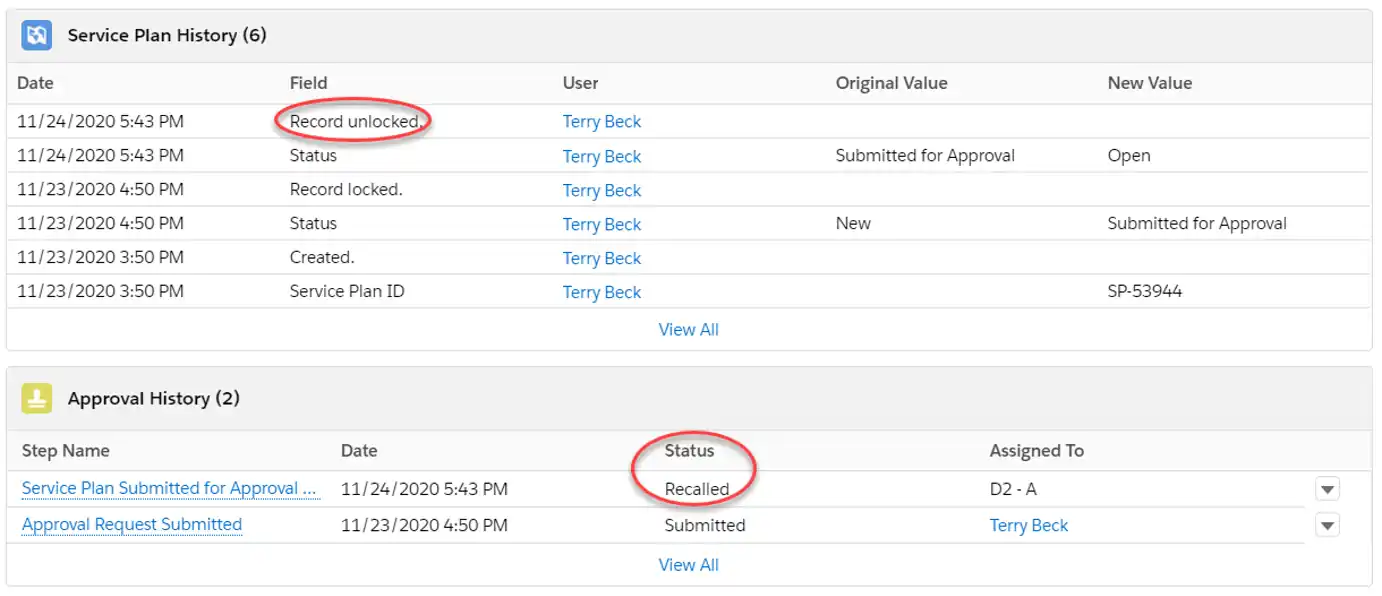Click the Field column header
The height and width of the screenshot is (596, 1382).
308,83
